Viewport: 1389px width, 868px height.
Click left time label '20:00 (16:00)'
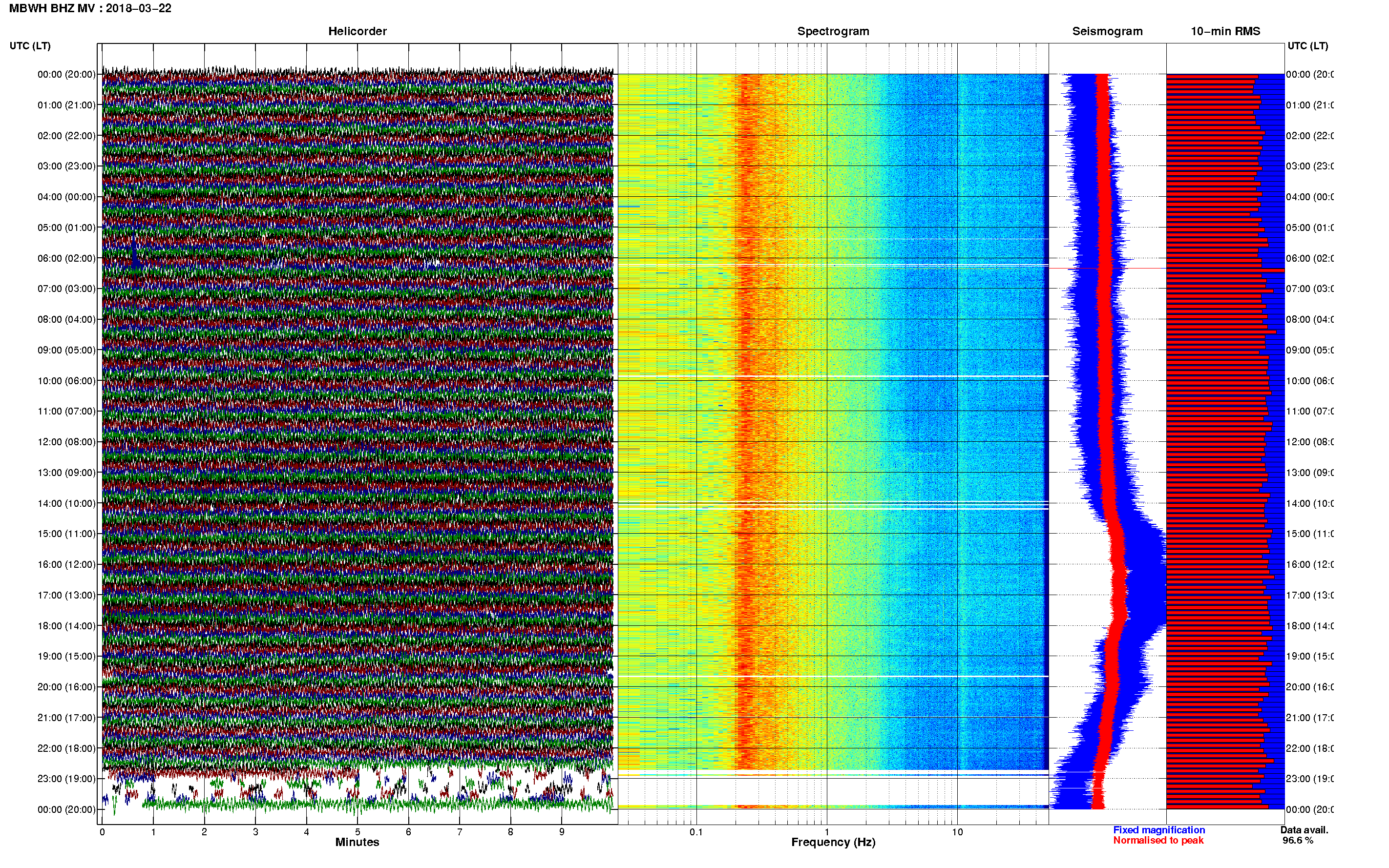pos(66,686)
